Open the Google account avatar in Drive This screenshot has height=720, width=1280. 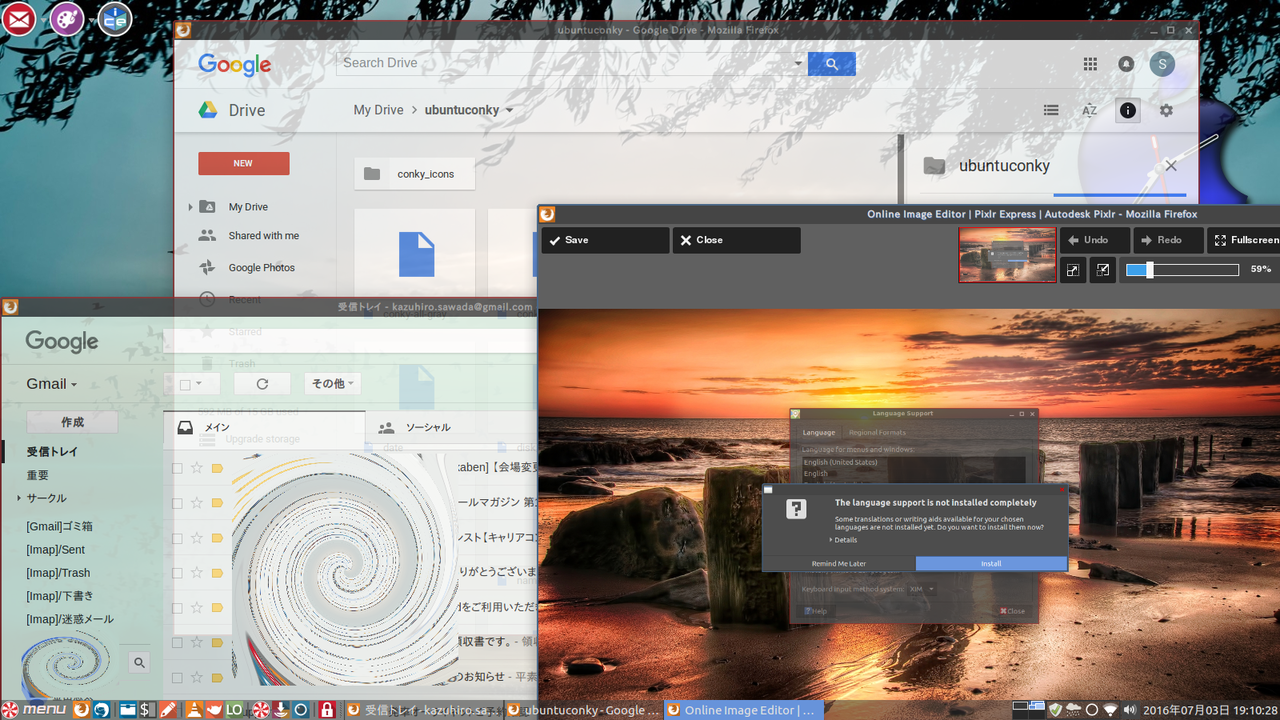pos(1162,64)
